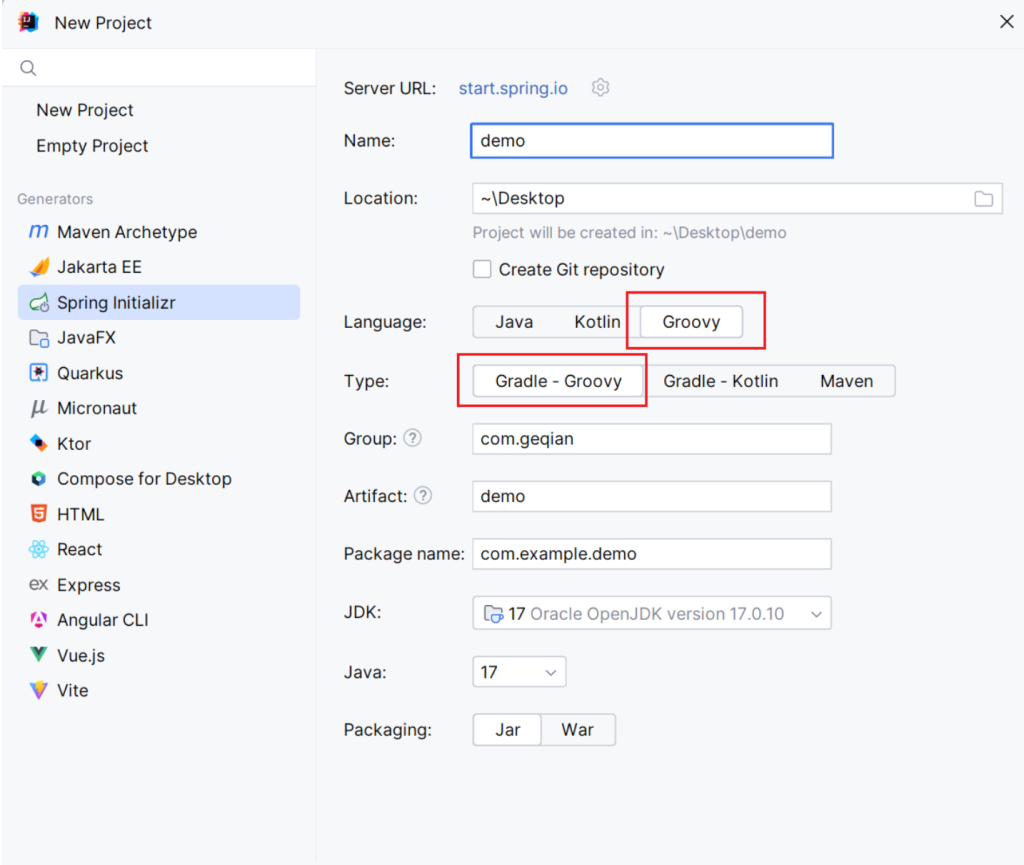Click the Maven Archetype generator icon
This screenshot has width=1024, height=865.
click(39, 232)
